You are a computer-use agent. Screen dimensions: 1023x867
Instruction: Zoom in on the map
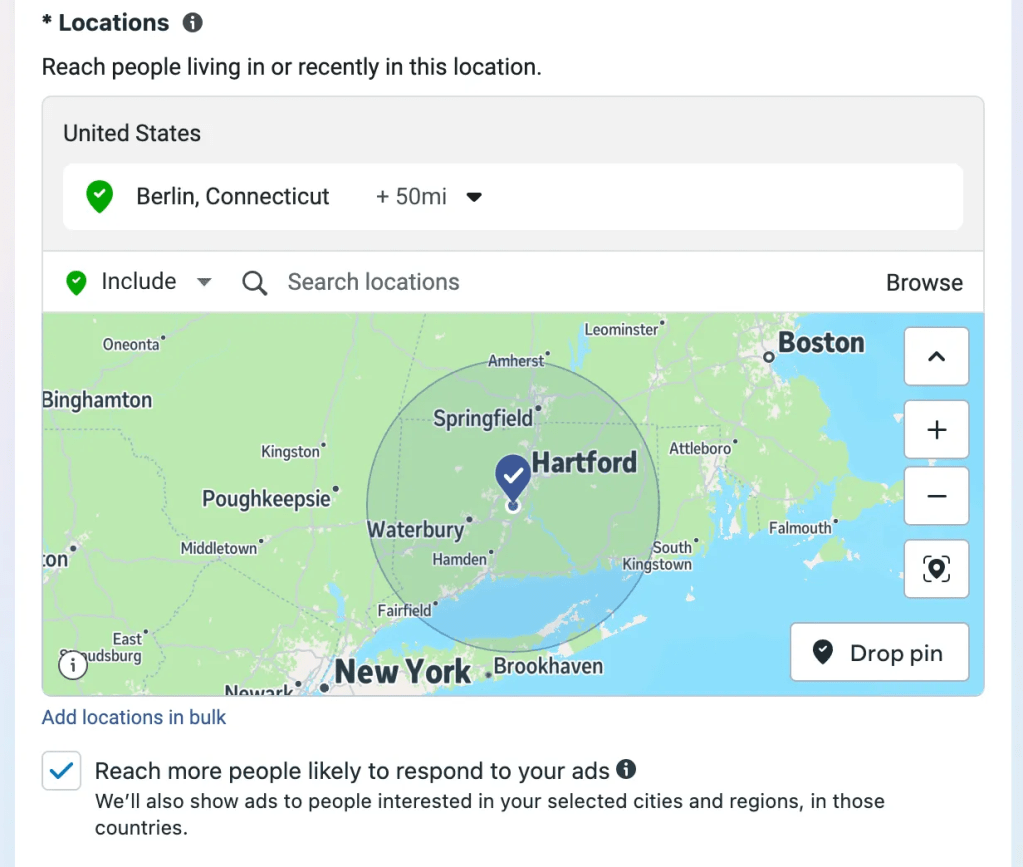pyautogui.click(x=936, y=430)
